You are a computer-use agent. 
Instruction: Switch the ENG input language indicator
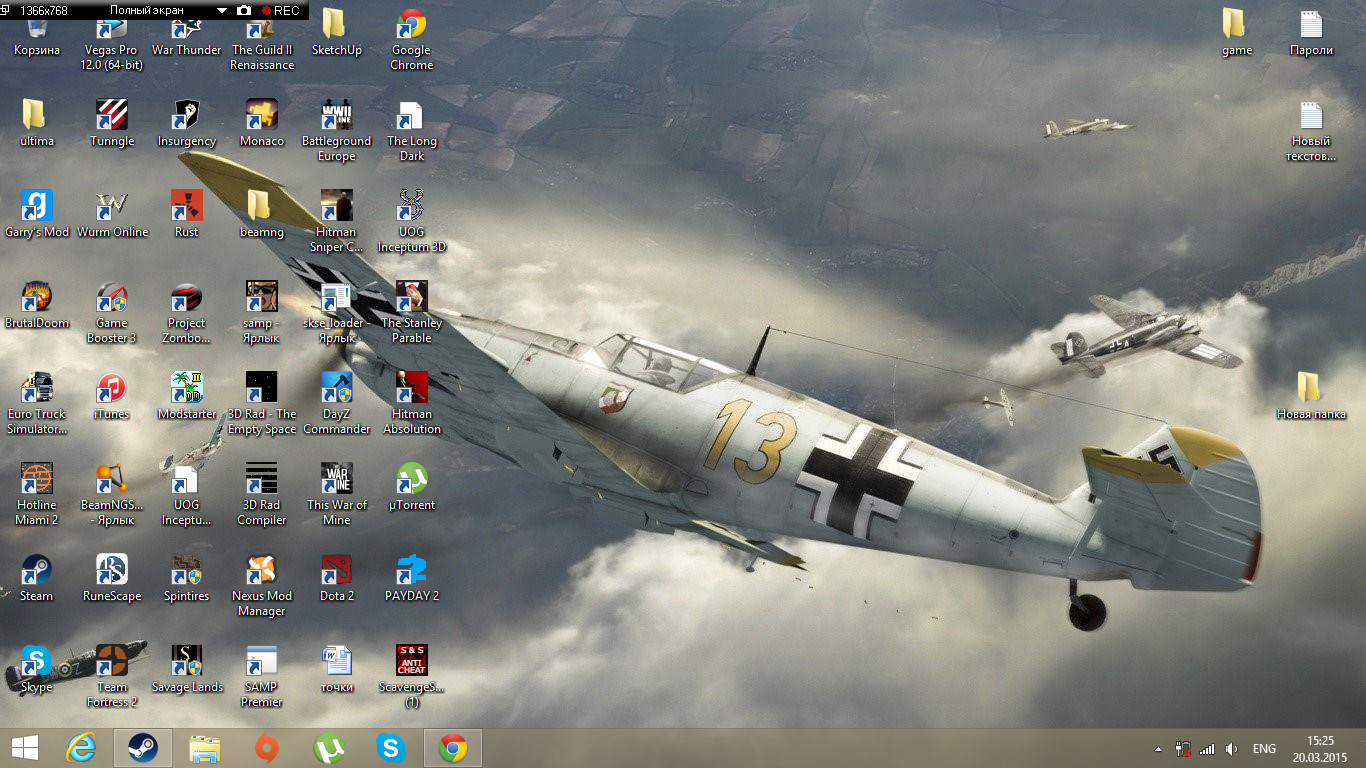1264,748
